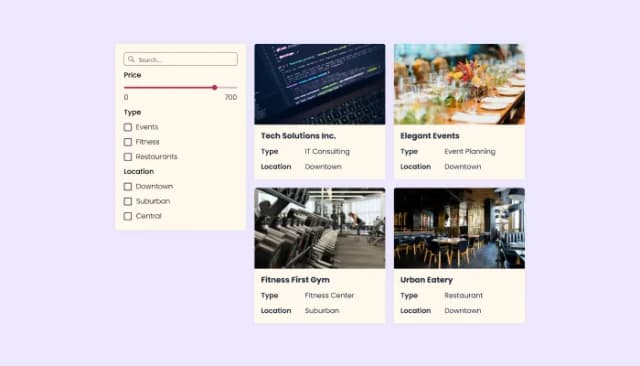Open the Urban Eatery restaurant image
The width and height of the screenshot is (640, 366).
pos(459,228)
